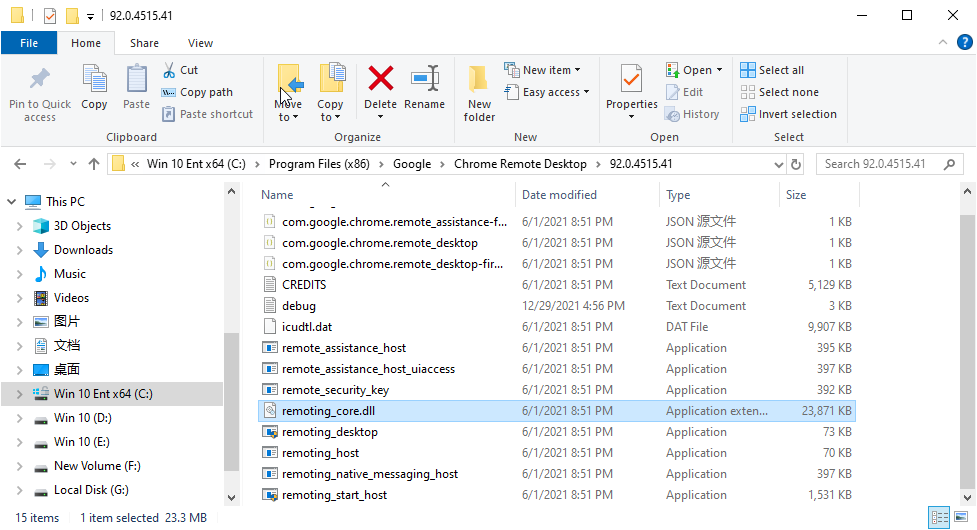Image resolution: width=977 pixels, height=530 pixels.
Task: Click the search magnifier icon
Action: (x=950, y=164)
